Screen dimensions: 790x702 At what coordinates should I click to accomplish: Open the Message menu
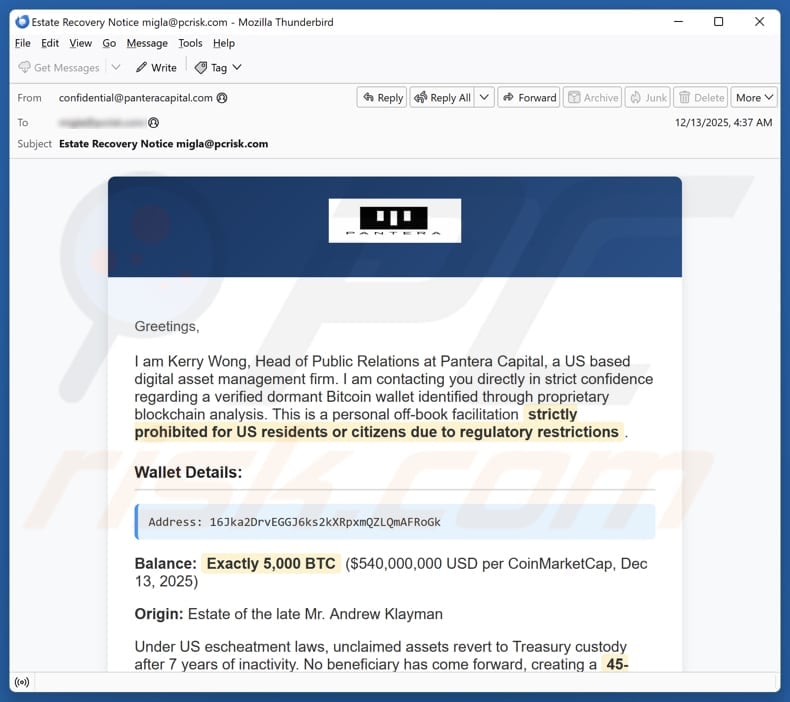pos(147,43)
